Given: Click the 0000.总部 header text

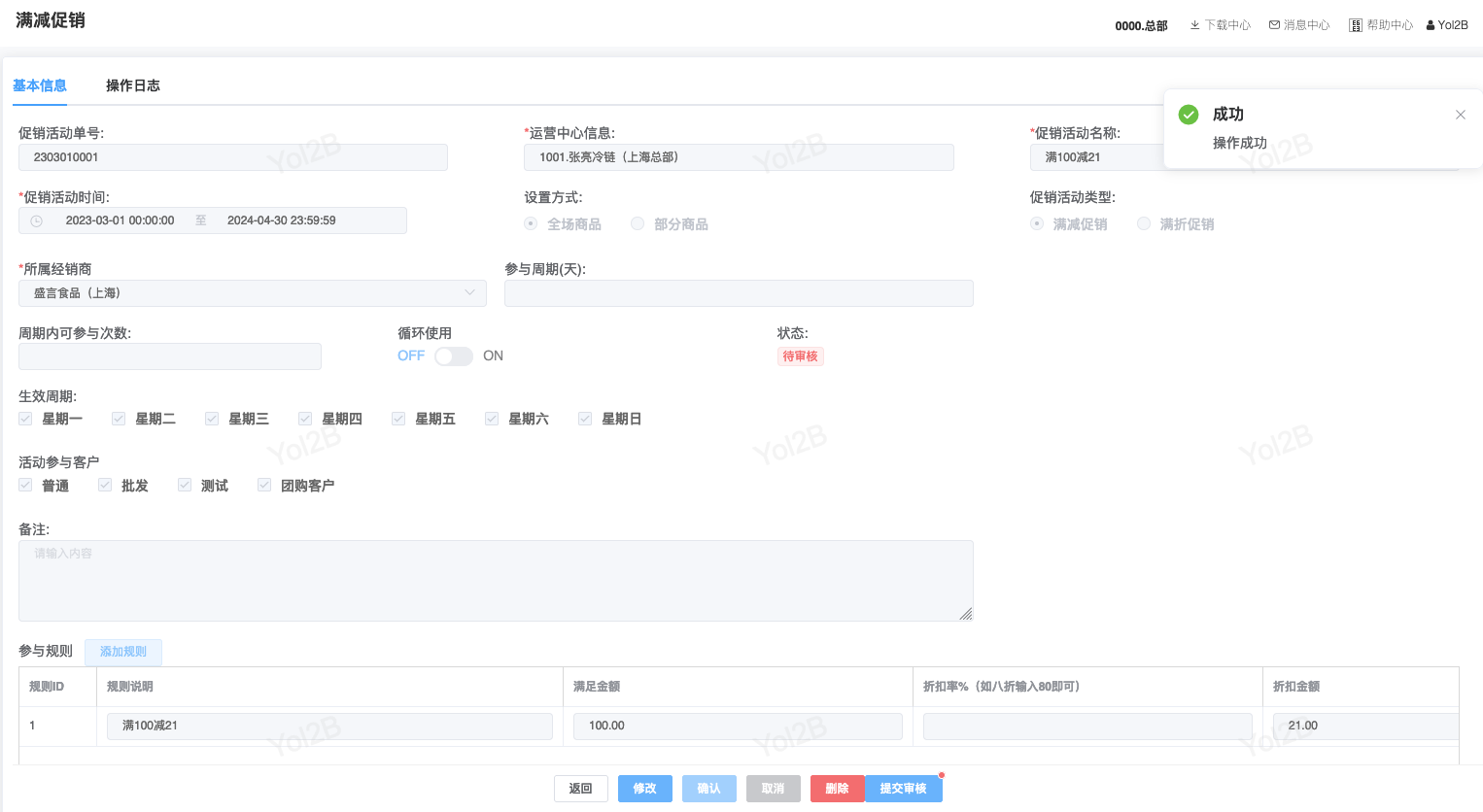Looking at the screenshot, I should tap(1141, 26).
